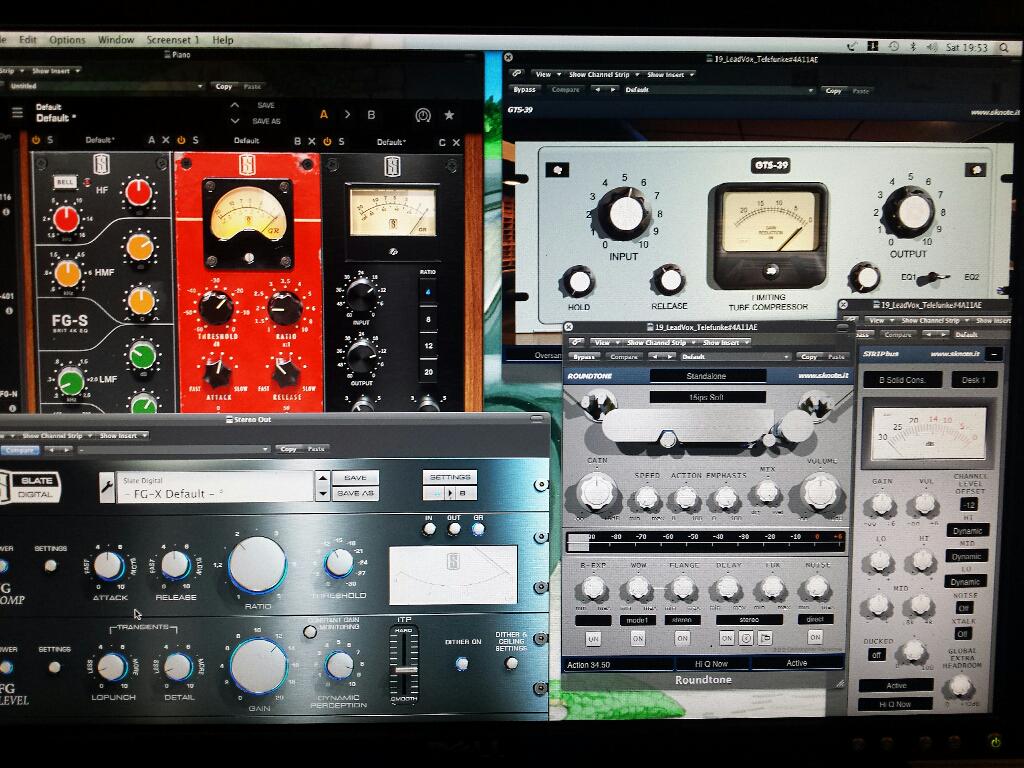The image size is (1024, 768).
Task: Open the STRIPbus B Solid Cons. selector
Action: coord(903,380)
